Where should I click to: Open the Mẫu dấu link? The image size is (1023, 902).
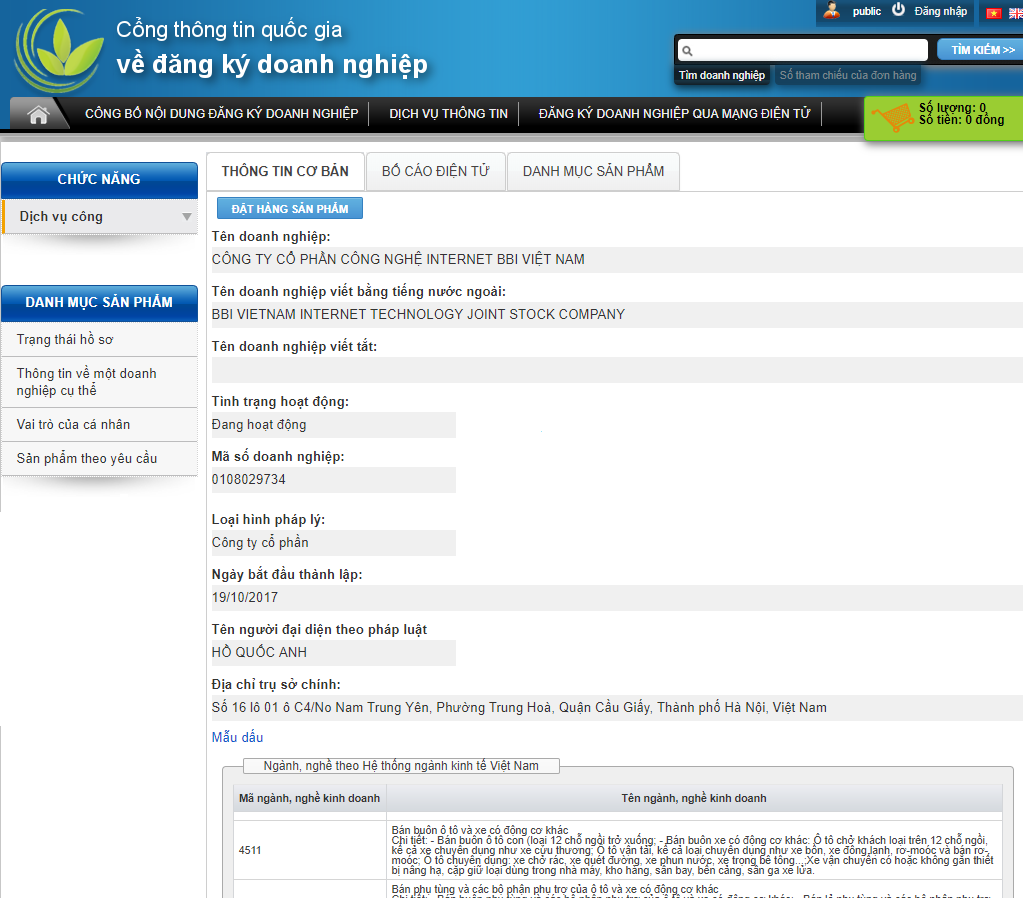click(x=237, y=737)
